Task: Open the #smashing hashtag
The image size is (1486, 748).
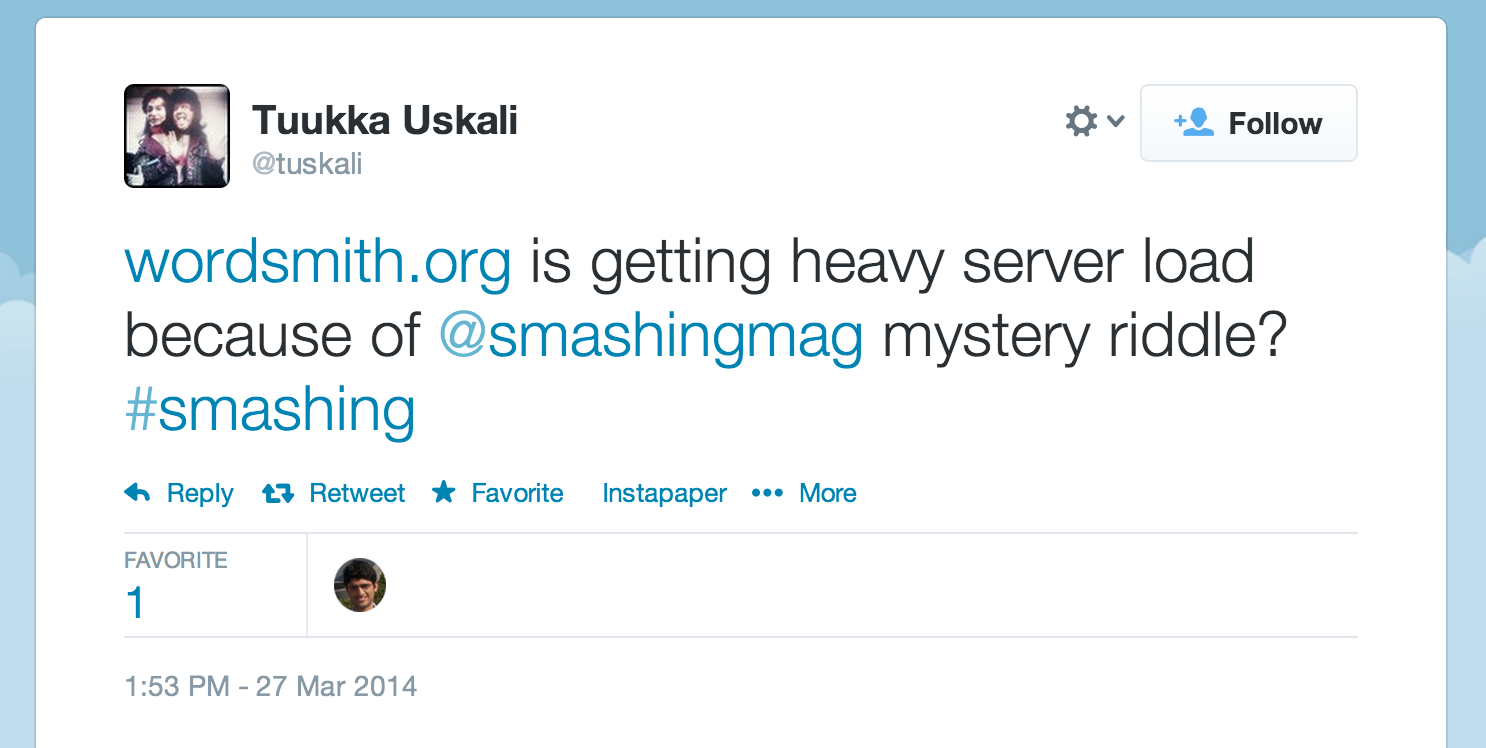Action: [x=270, y=410]
